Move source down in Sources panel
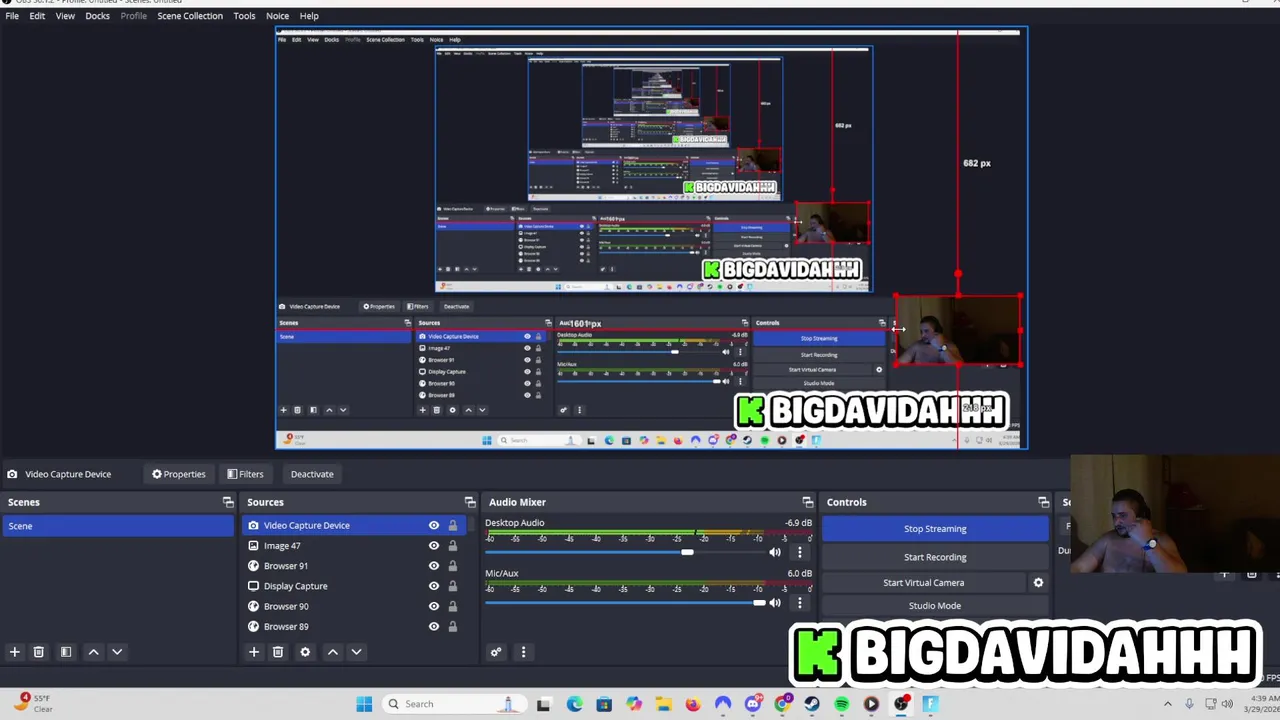Image resolution: width=1280 pixels, height=720 pixels. (356, 652)
